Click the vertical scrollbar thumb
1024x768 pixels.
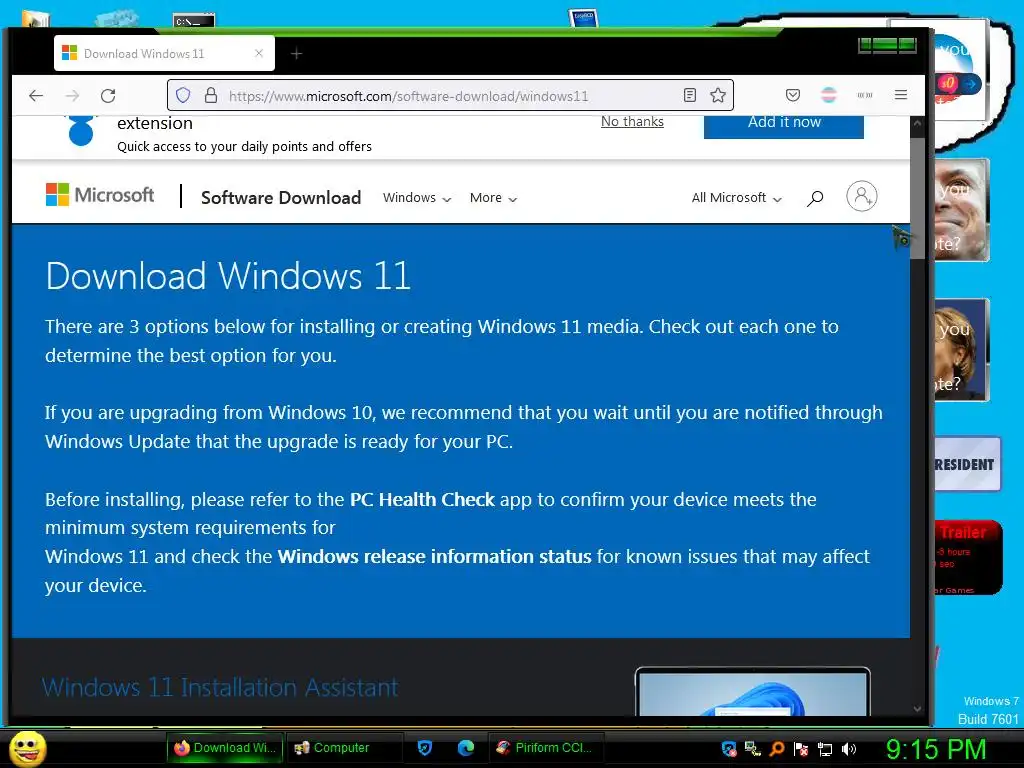(x=918, y=199)
